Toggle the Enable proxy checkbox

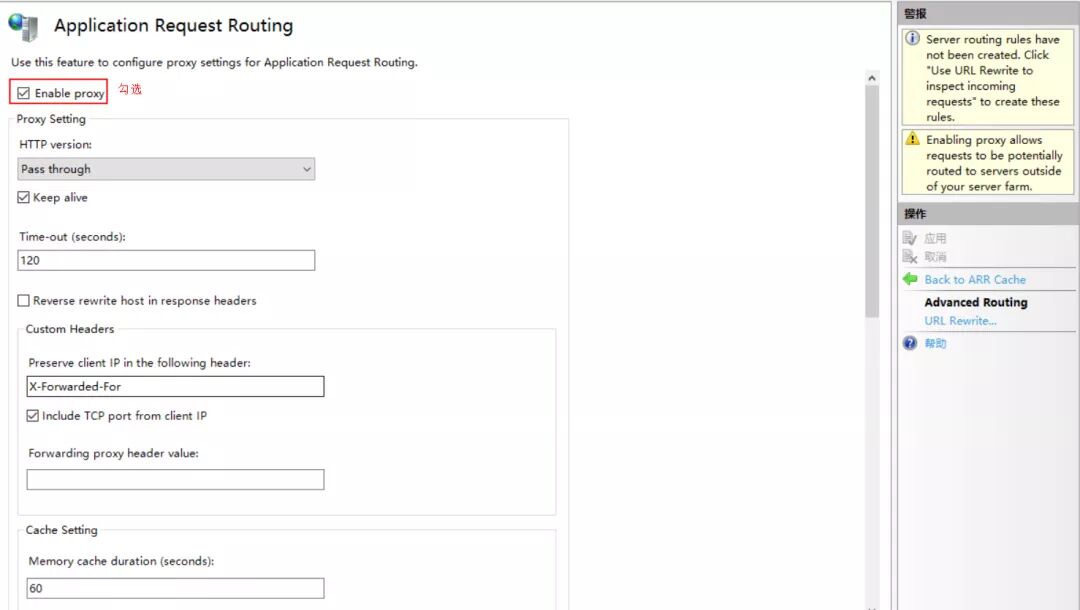click(23, 93)
